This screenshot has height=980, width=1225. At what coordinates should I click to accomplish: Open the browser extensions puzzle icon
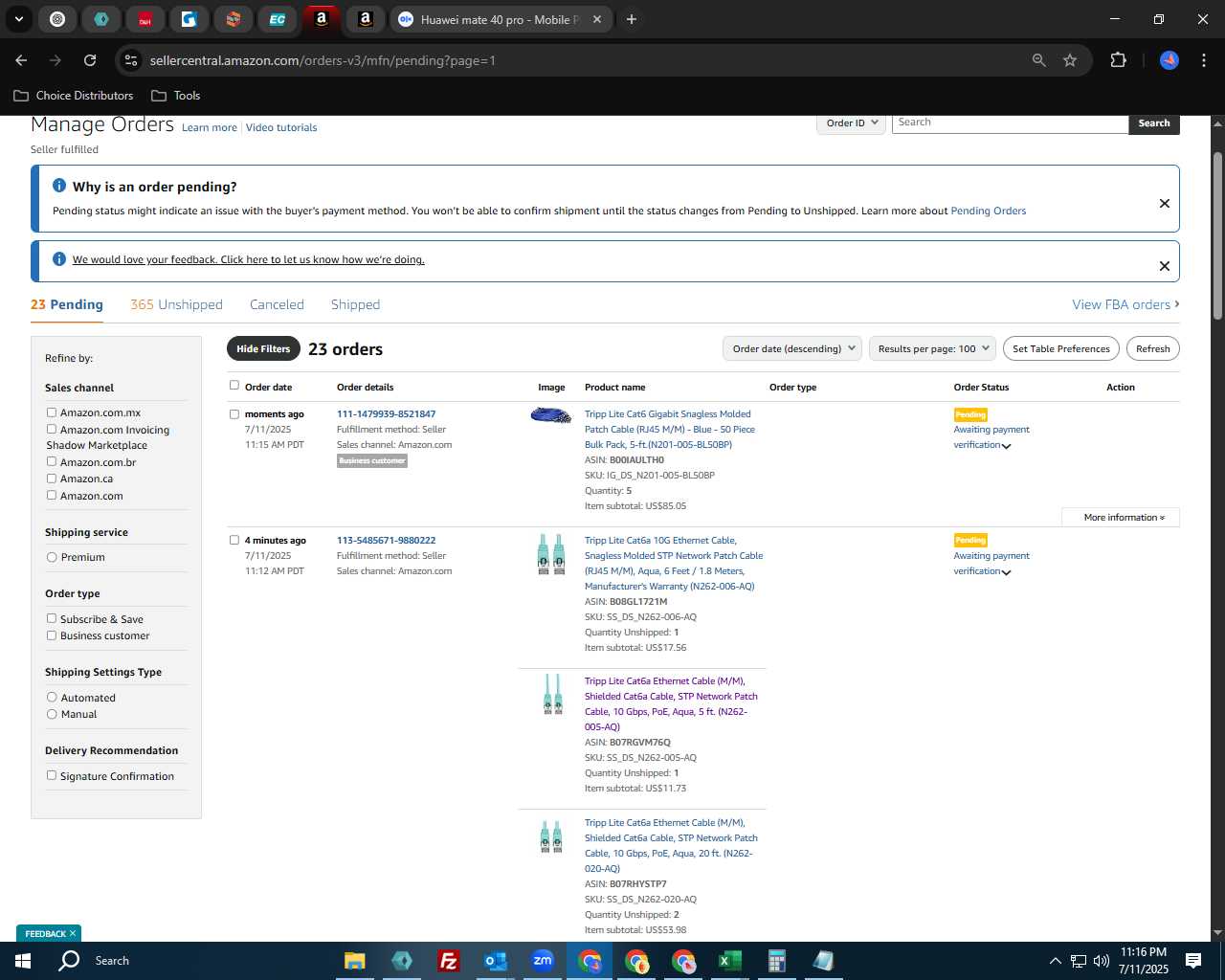[1118, 60]
